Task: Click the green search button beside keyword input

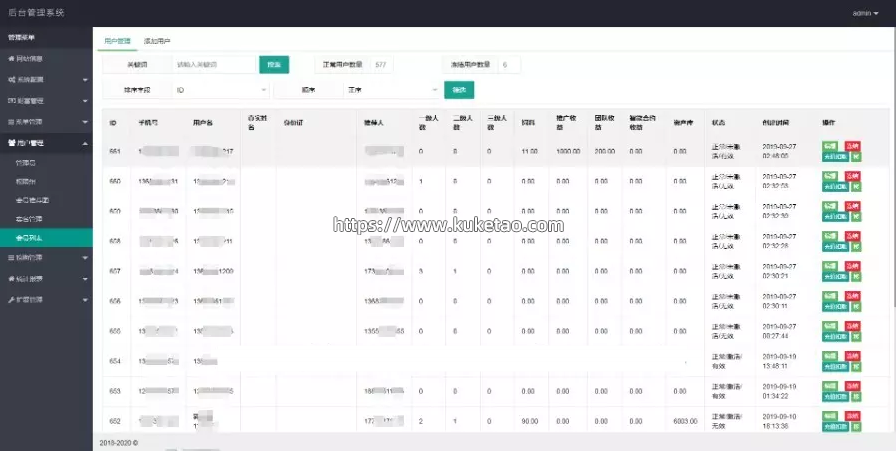Action: click(x=274, y=65)
